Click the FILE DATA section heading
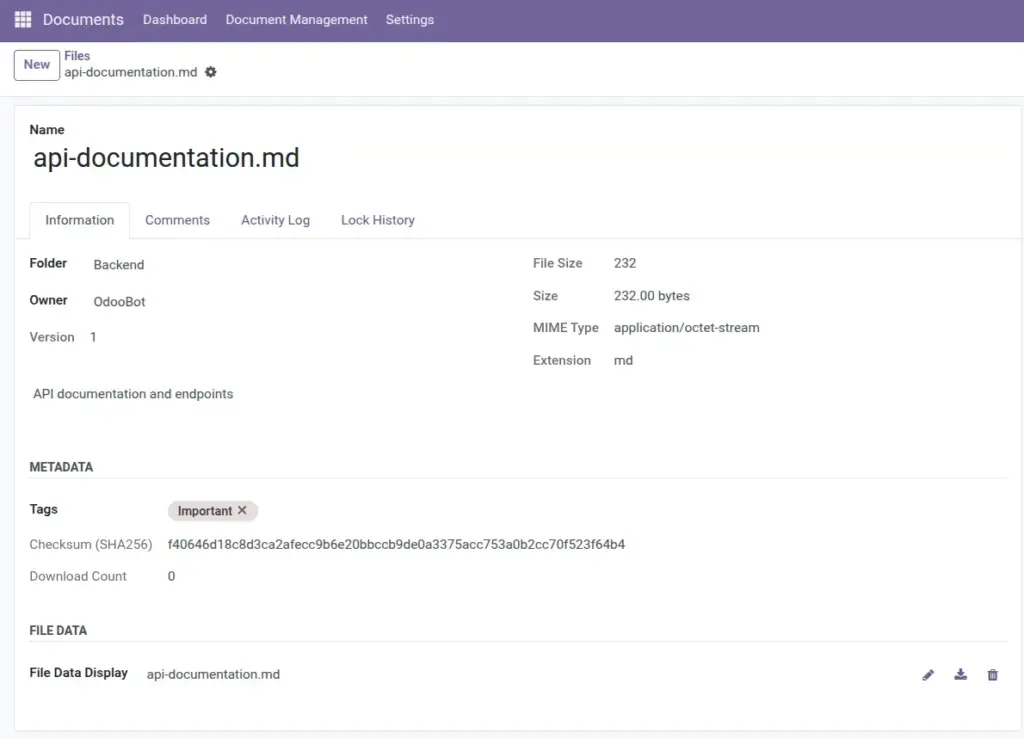 coord(58,630)
